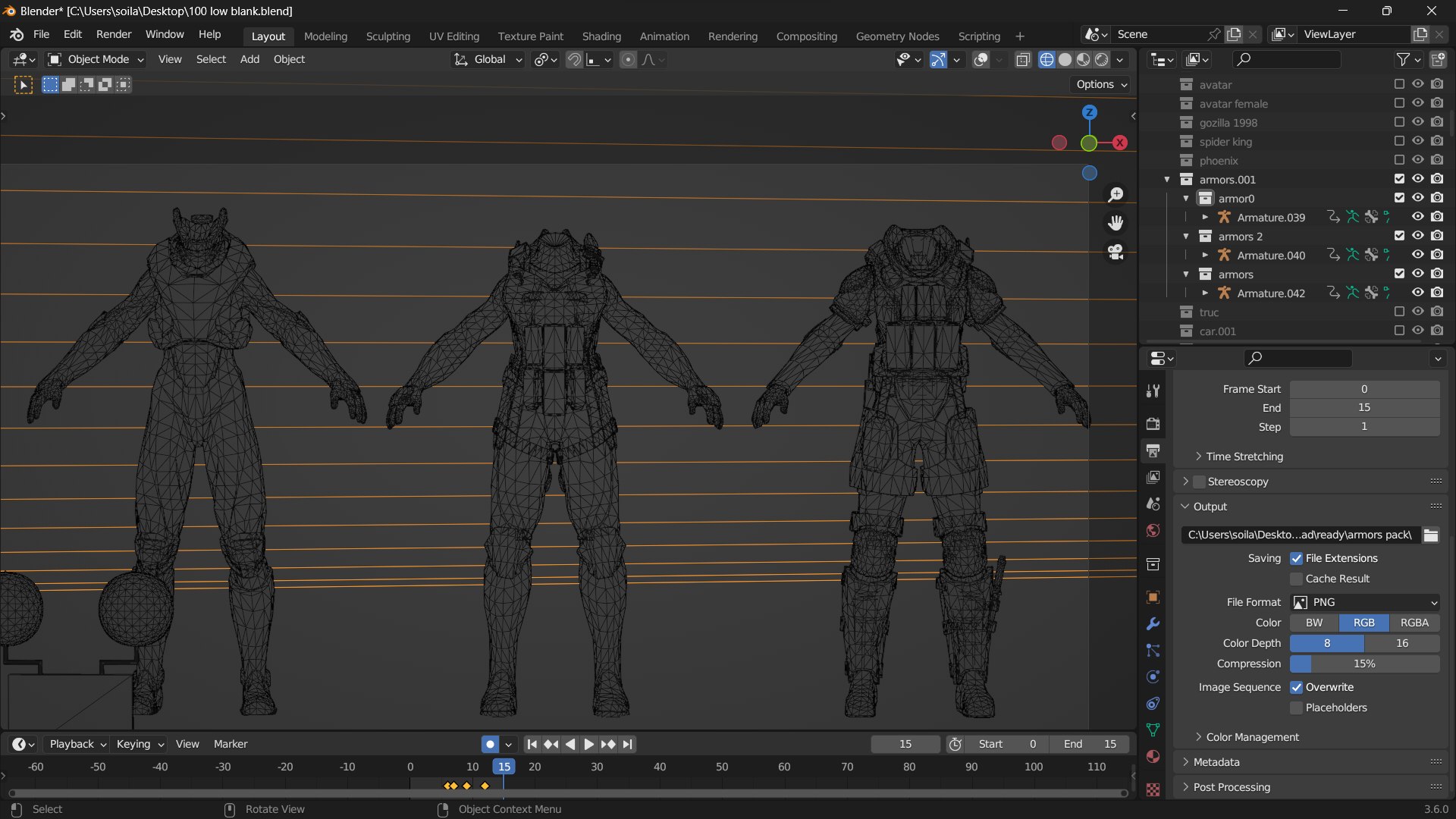Screen dimensions: 1456x819
Task: Hide Armature.039 in viewport
Action: point(1417,217)
